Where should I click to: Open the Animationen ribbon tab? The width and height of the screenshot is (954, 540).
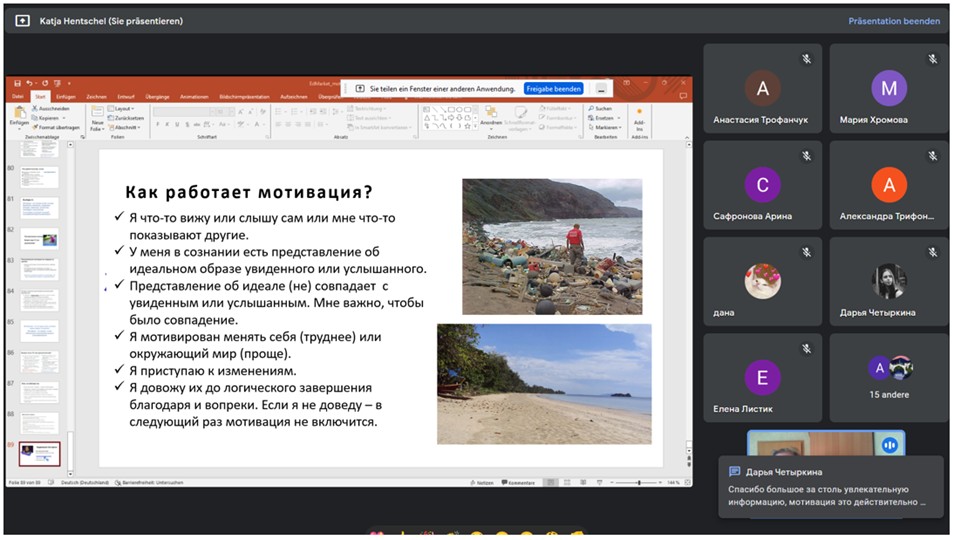[x=194, y=97]
